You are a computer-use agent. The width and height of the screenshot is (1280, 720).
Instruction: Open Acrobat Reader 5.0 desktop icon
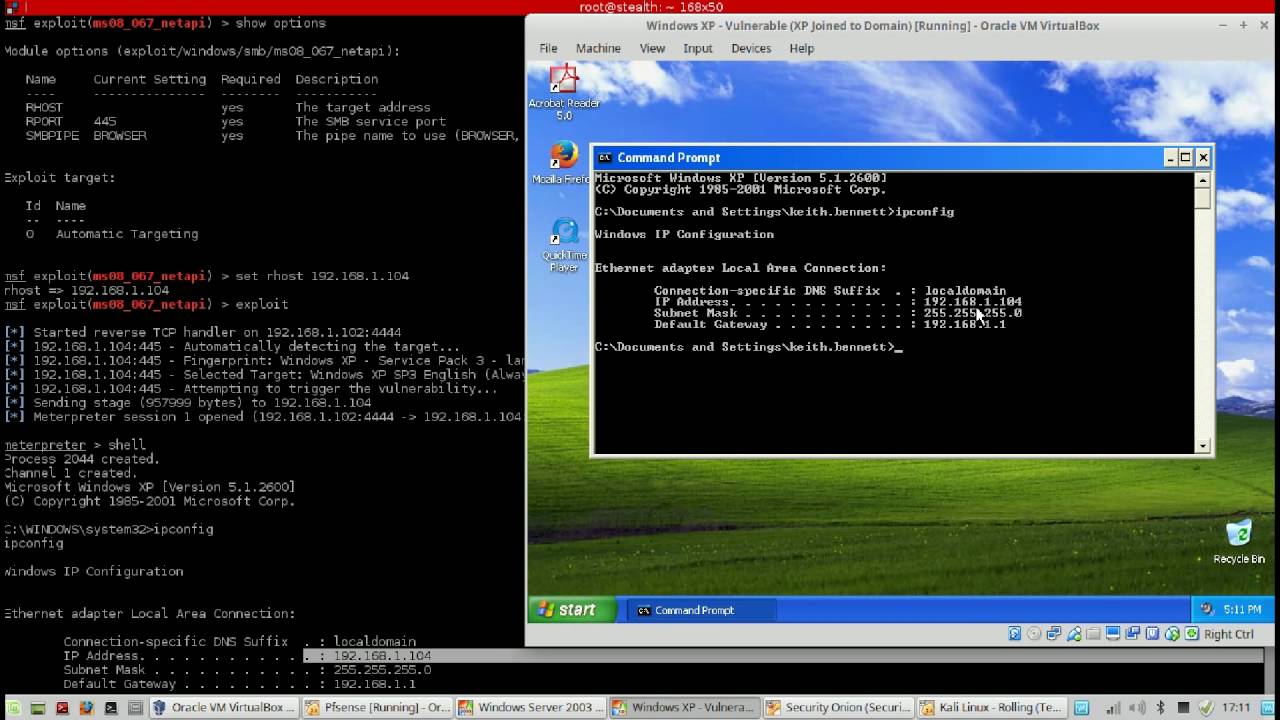click(564, 91)
